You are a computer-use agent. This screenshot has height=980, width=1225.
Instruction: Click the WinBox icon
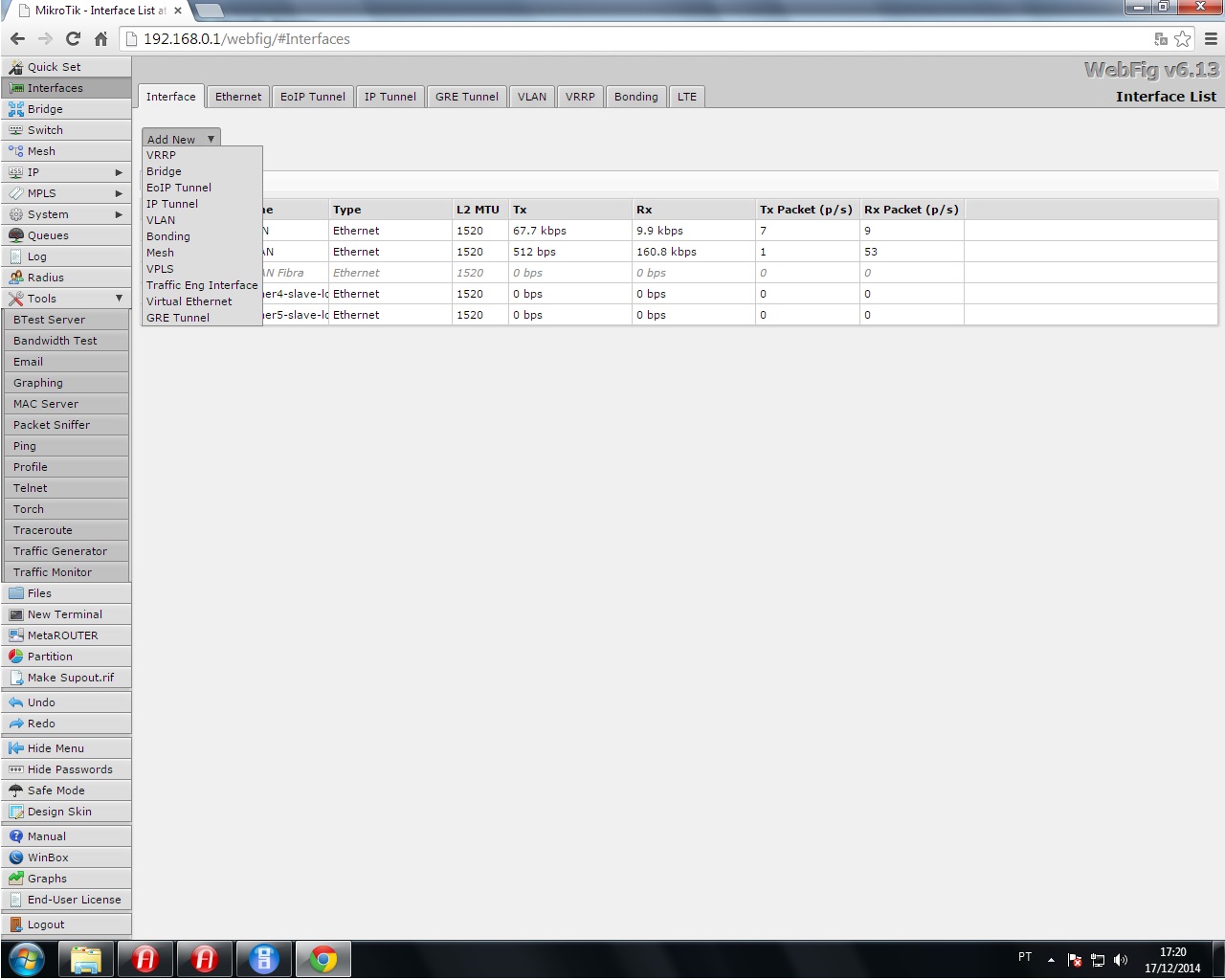click(16, 857)
